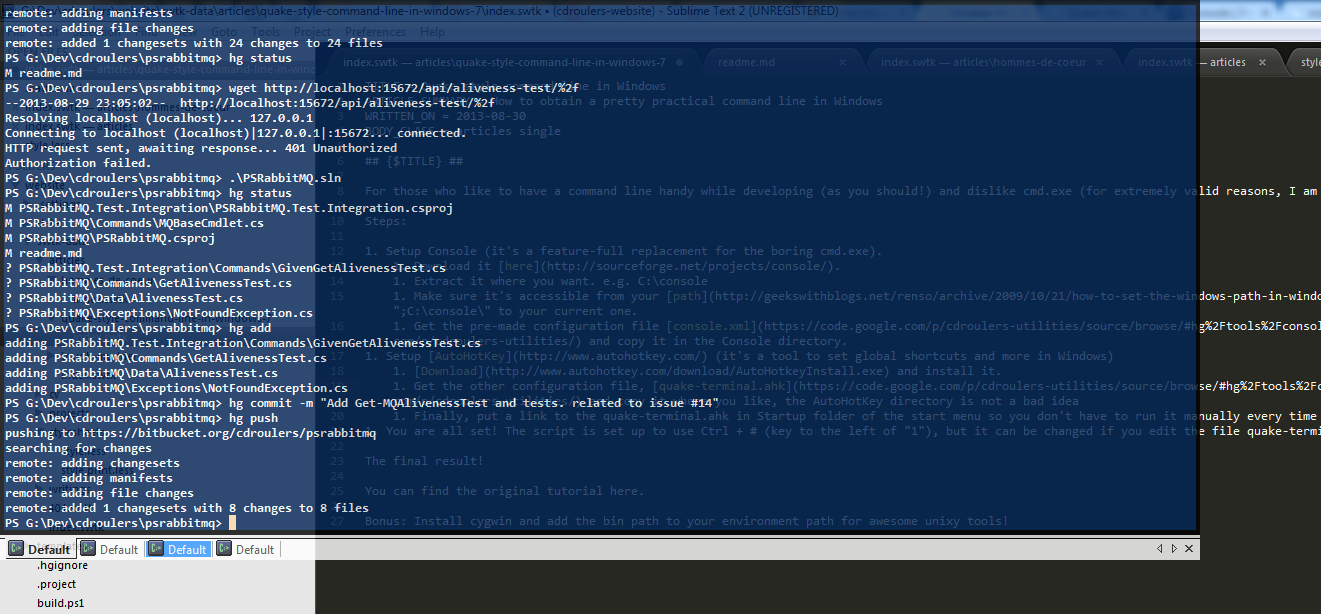Close the active console tab with X
Viewport: 1321px width, 614px height.
1188,549
